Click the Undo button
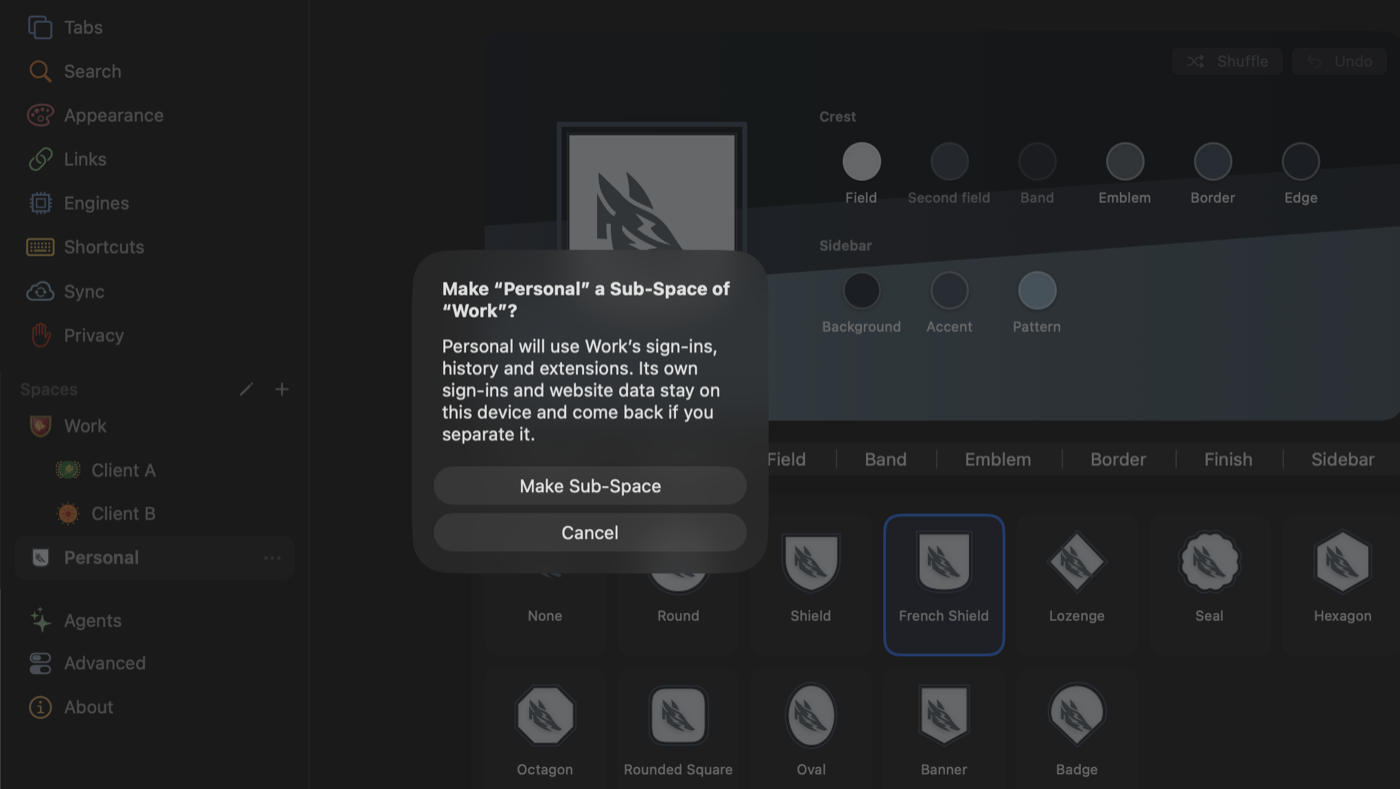 1340,61
